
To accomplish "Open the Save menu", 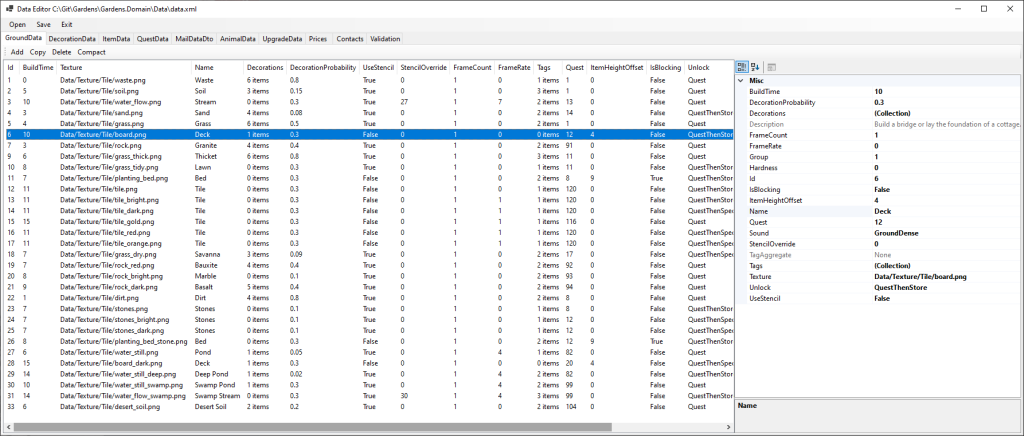I will (43, 24).
